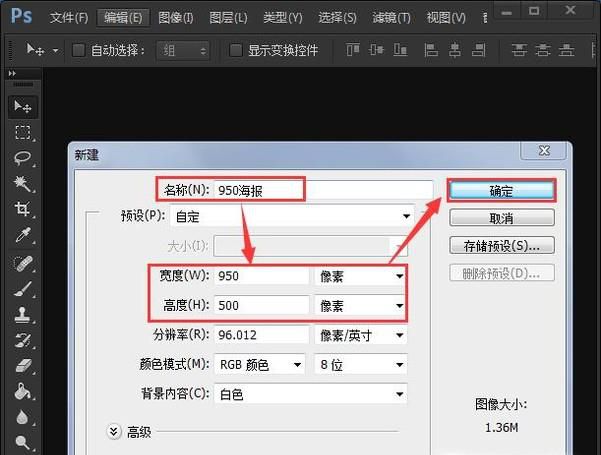Expand the 高级 advanced section
Screen dimensions: 601x455
[x=114, y=432]
